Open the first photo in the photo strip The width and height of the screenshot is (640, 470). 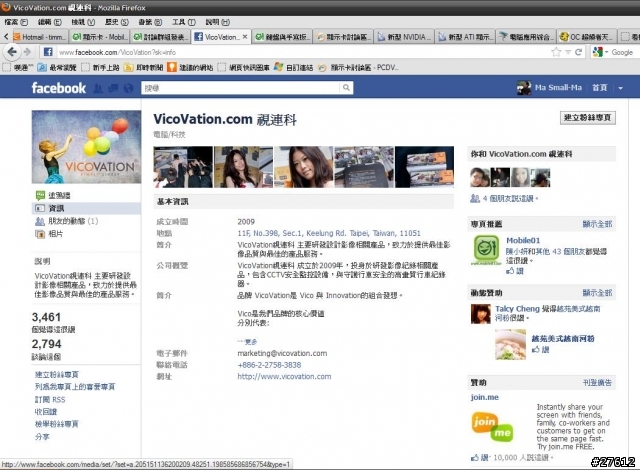[183, 167]
